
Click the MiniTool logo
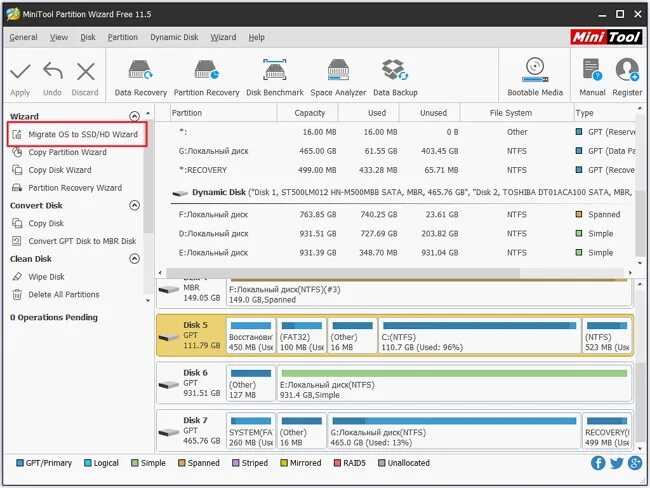(x=606, y=37)
